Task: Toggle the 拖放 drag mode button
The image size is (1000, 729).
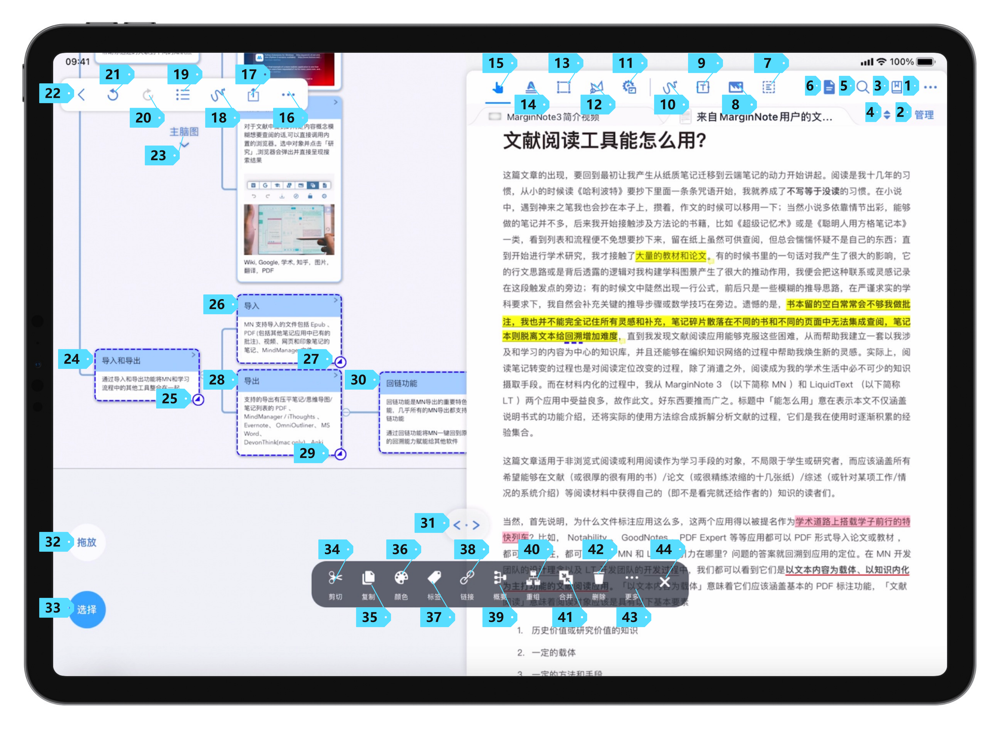Action: tap(87, 542)
